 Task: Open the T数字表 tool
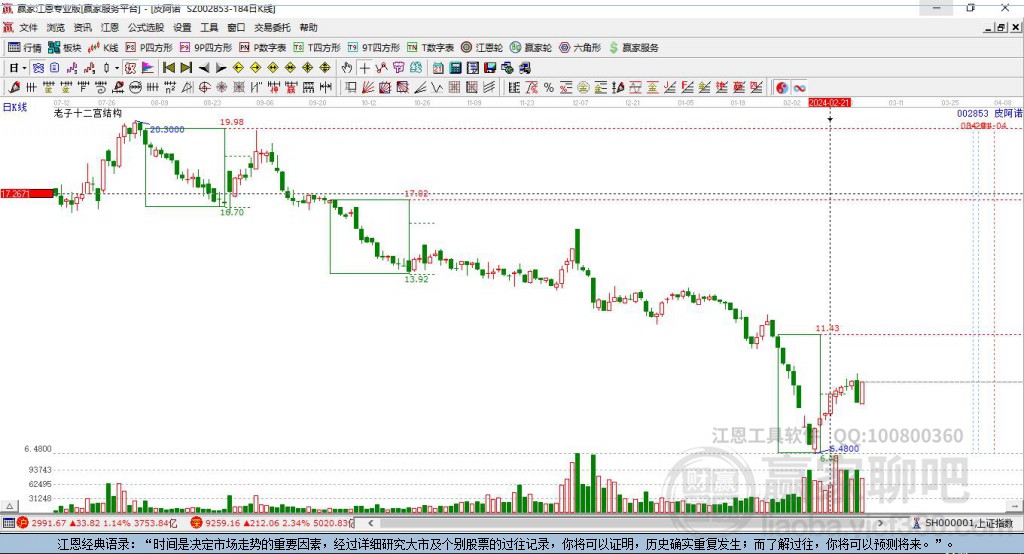pyautogui.click(x=430, y=48)
